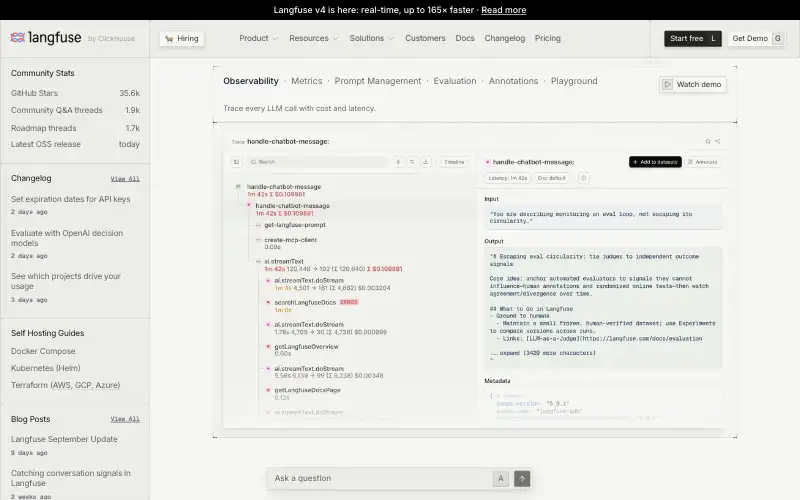Toggle the trace panel sidebar icon
The width and height of the screenshot is (800, 500).
coord(236,162)
